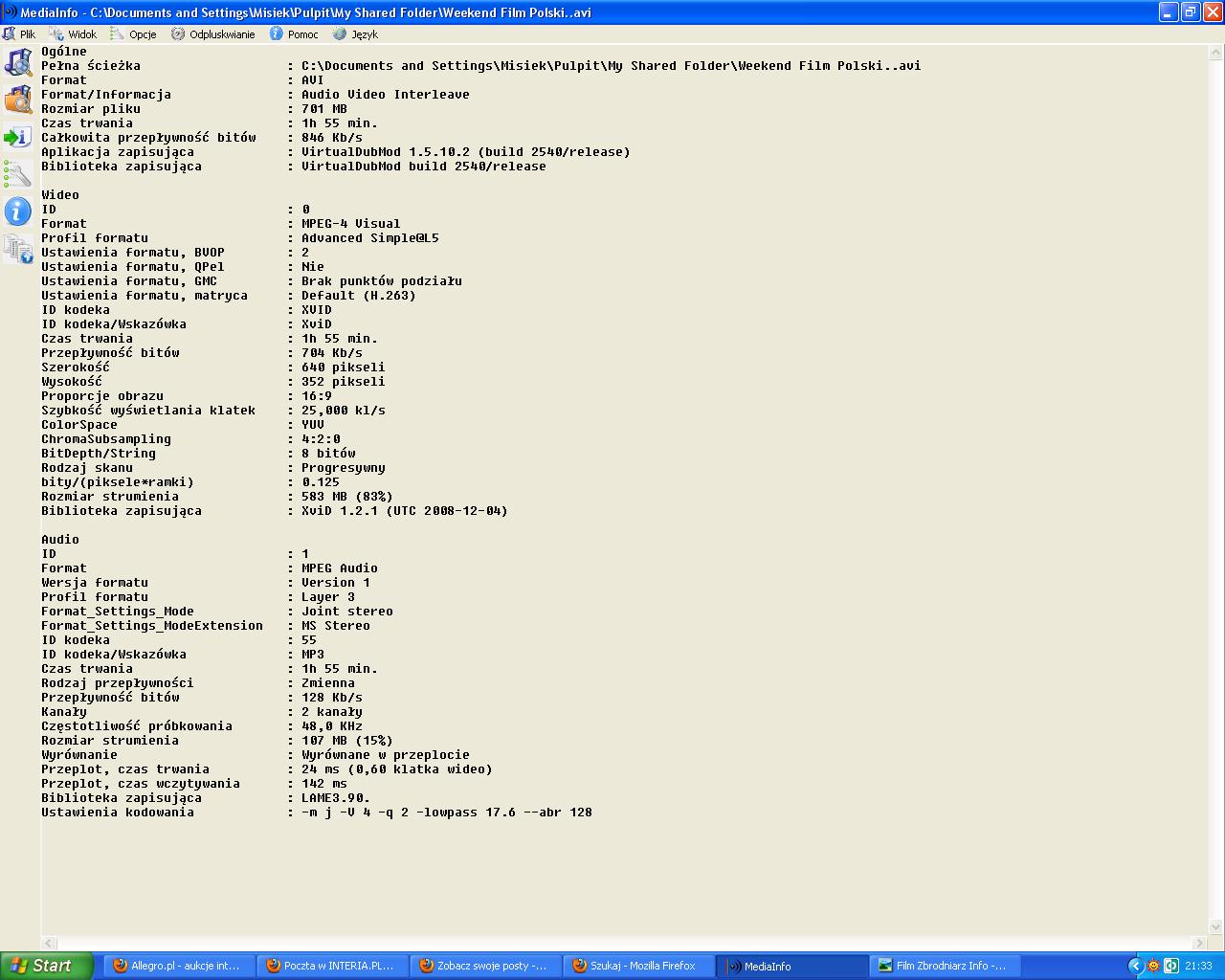Click the horizontal scrollbar right arrow
This screenshot has width=1225, height=980.
[x=1200, y=943]
